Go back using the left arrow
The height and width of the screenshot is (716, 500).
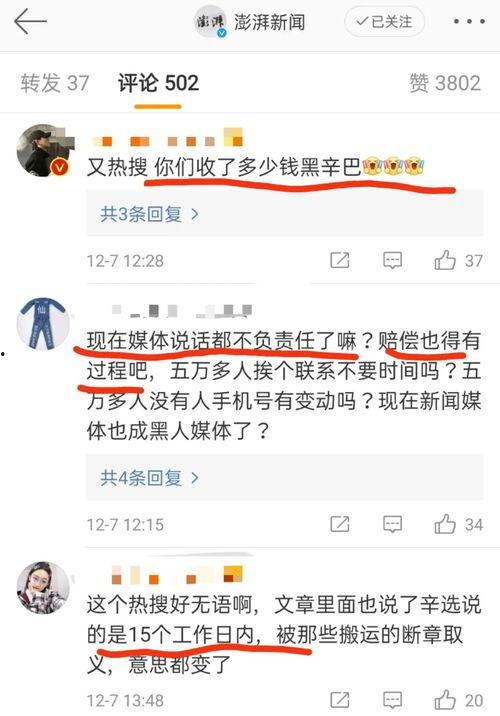click(30, 21)
